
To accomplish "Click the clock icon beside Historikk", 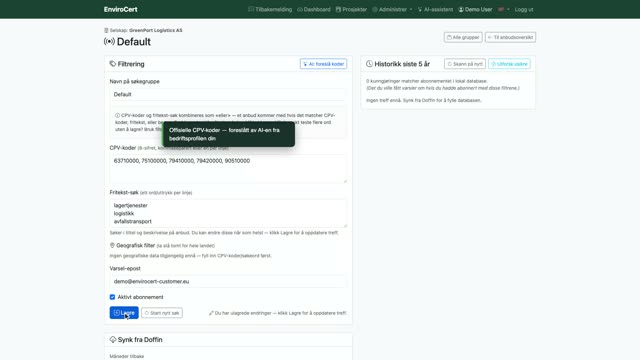I will pyautogui.click(x=369, y=64).
